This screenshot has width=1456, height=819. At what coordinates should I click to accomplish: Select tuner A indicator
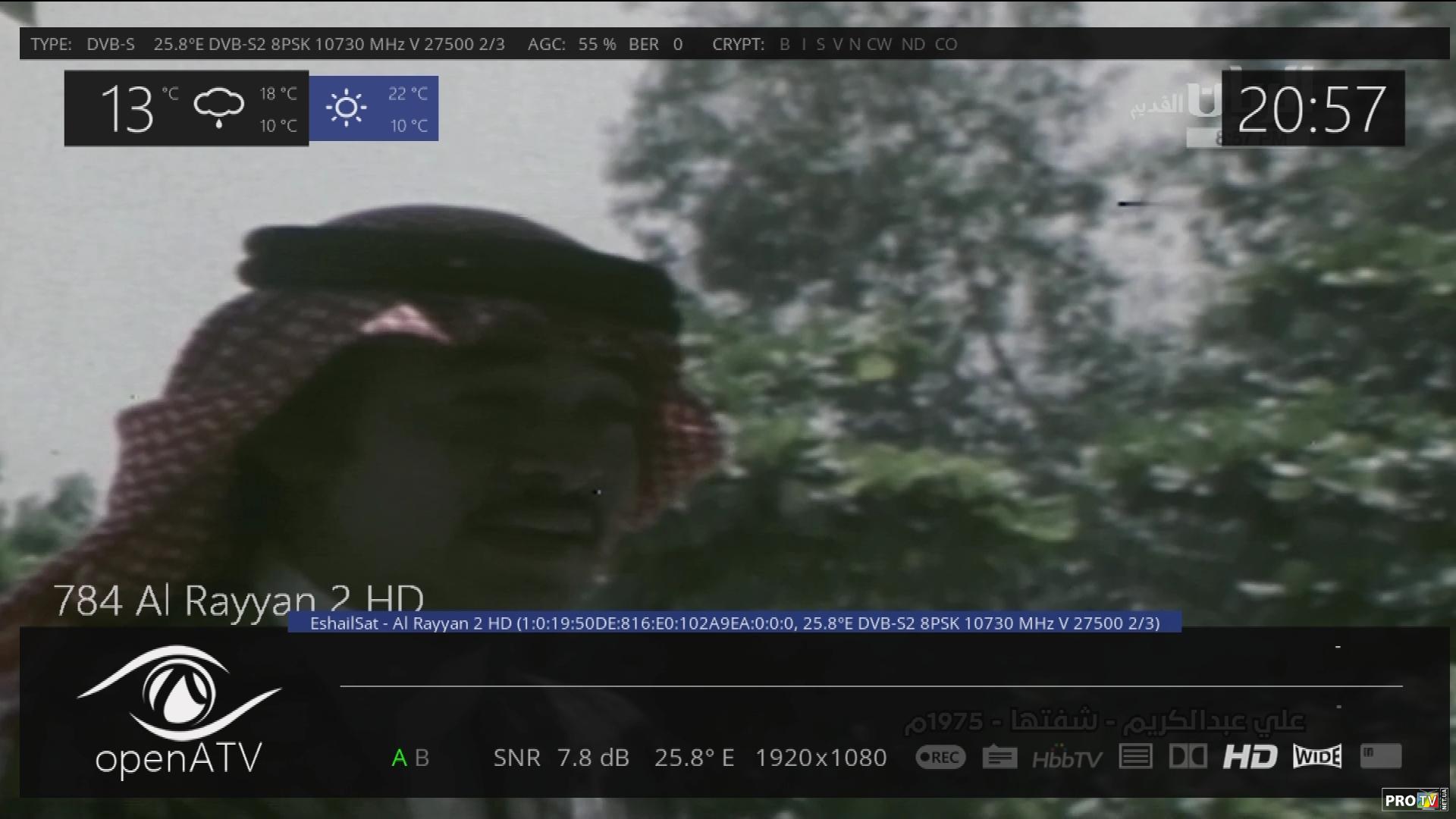coord(399,758)
